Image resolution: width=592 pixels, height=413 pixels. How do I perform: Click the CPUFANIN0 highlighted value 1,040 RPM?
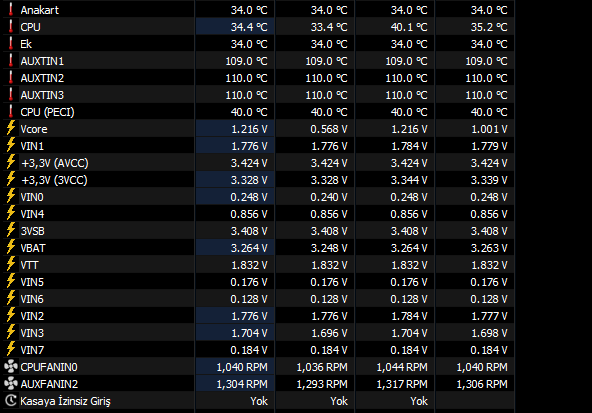[x=242, y=367]
